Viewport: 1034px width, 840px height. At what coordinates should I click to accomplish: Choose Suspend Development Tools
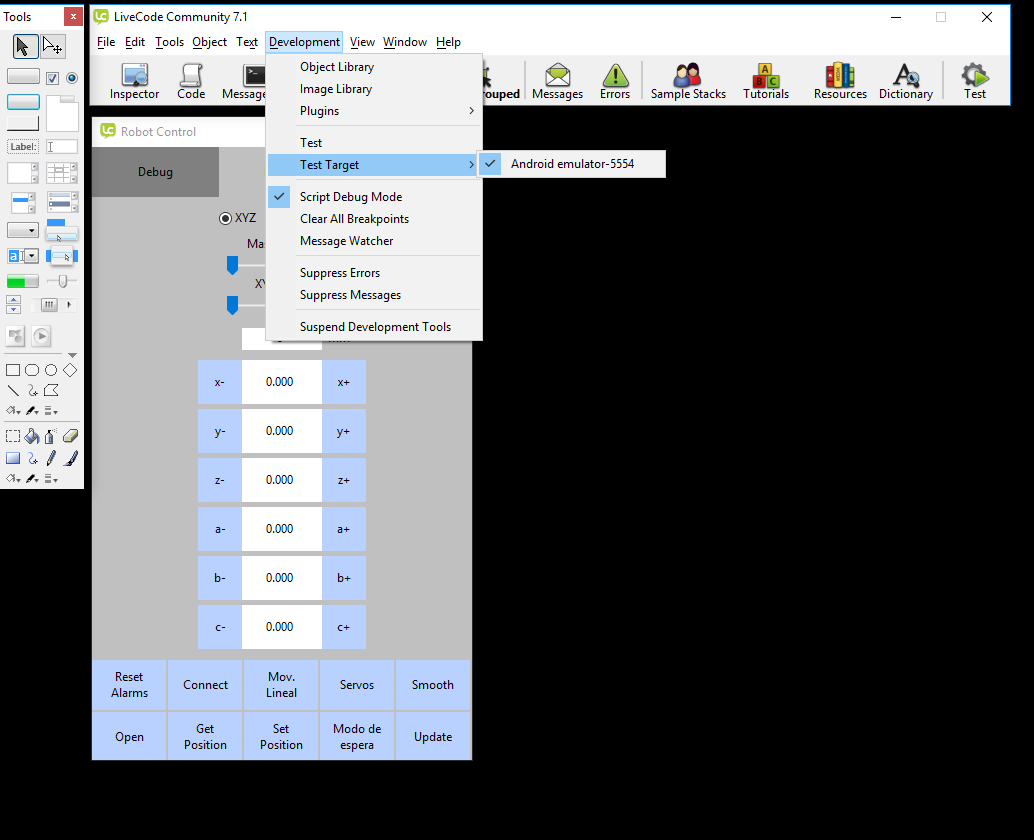(x=374, y=327)
